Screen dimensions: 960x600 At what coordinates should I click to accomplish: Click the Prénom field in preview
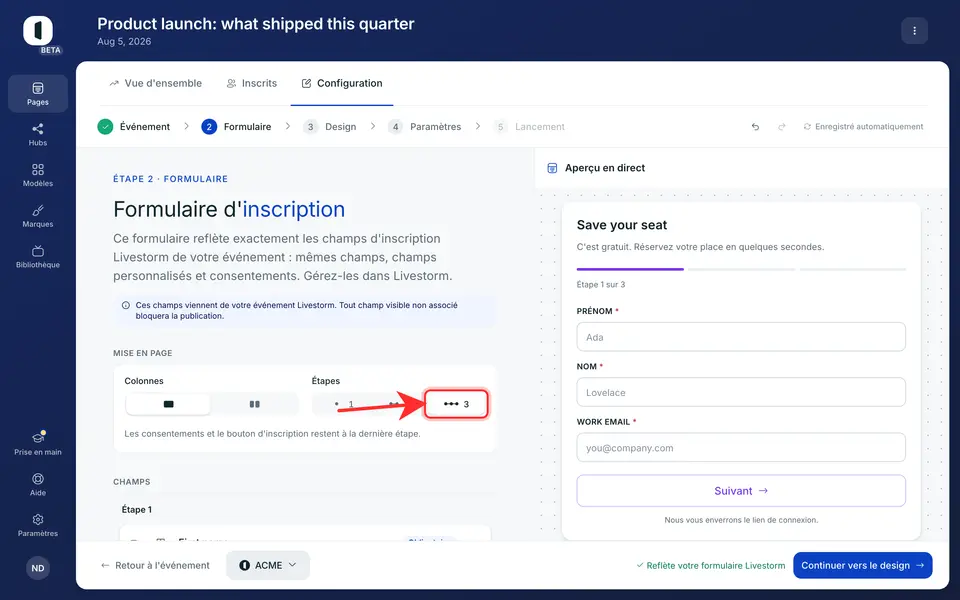point(741,337)
